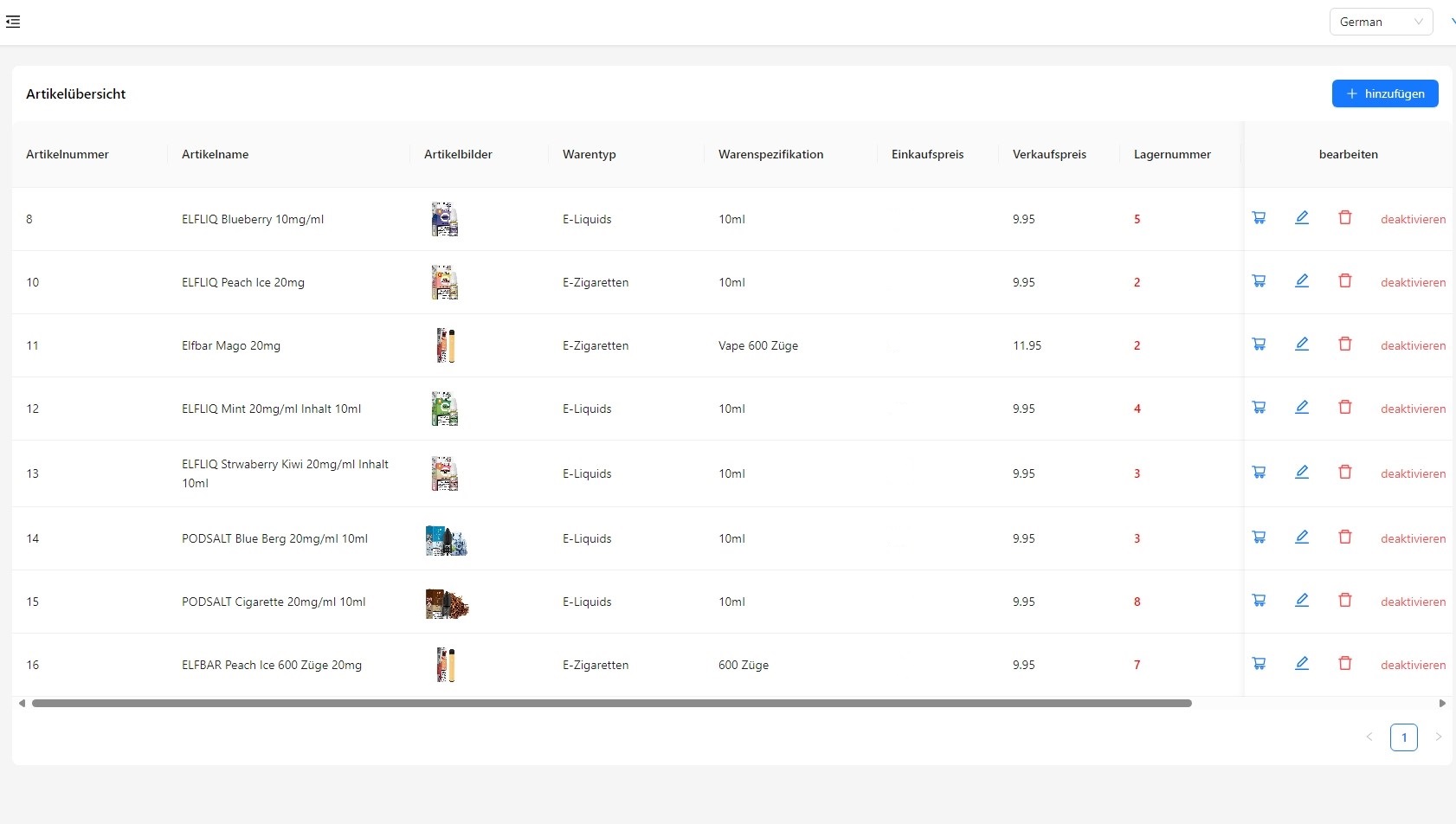This screenshot has width=1456, height=824.
Task: Open PODSALT Cigarette product thumbnail
Action: coord(447,603)
